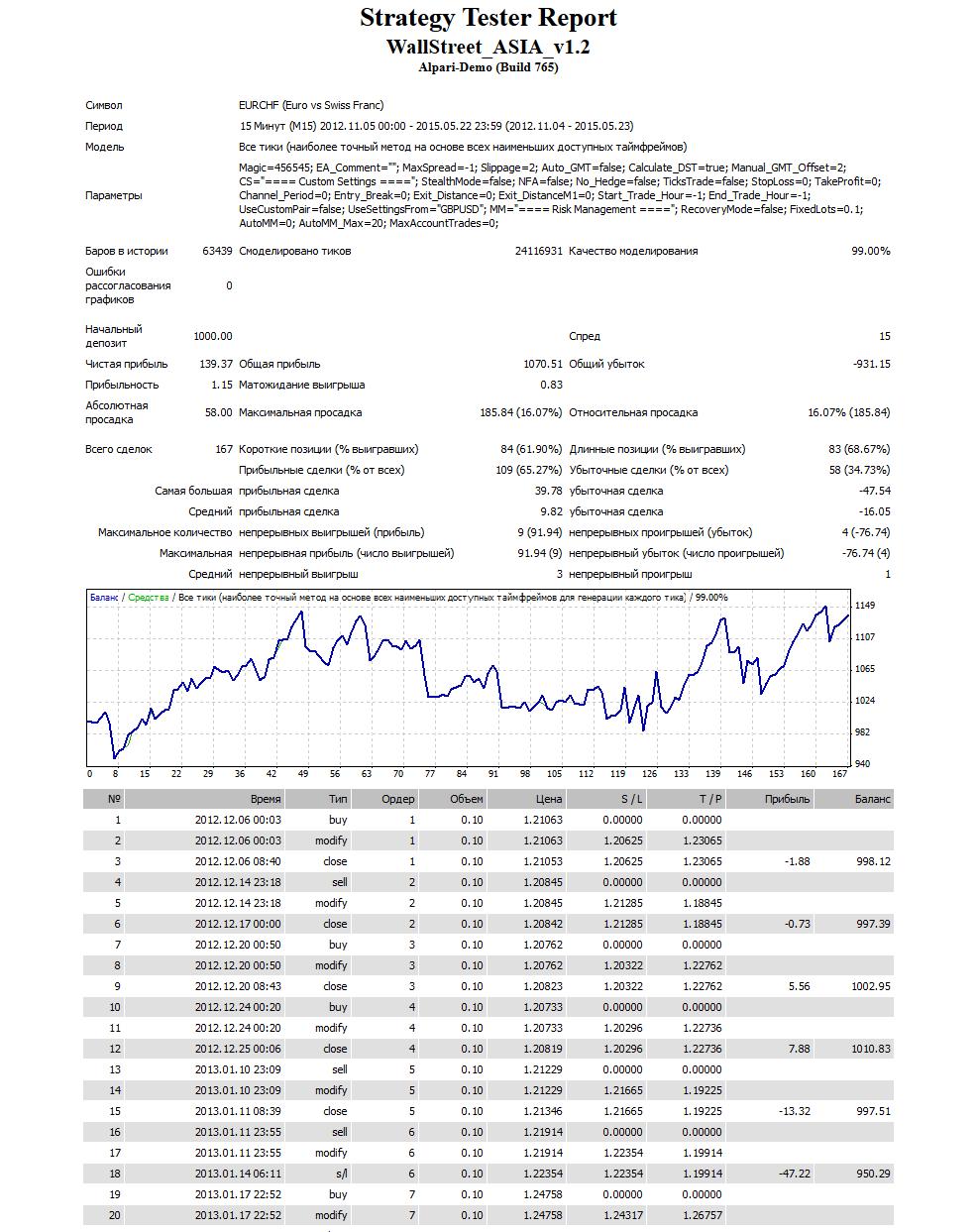
Task: Click the 'WallStreet_ASIA_v1.2' heading
Action: (488, 47)
